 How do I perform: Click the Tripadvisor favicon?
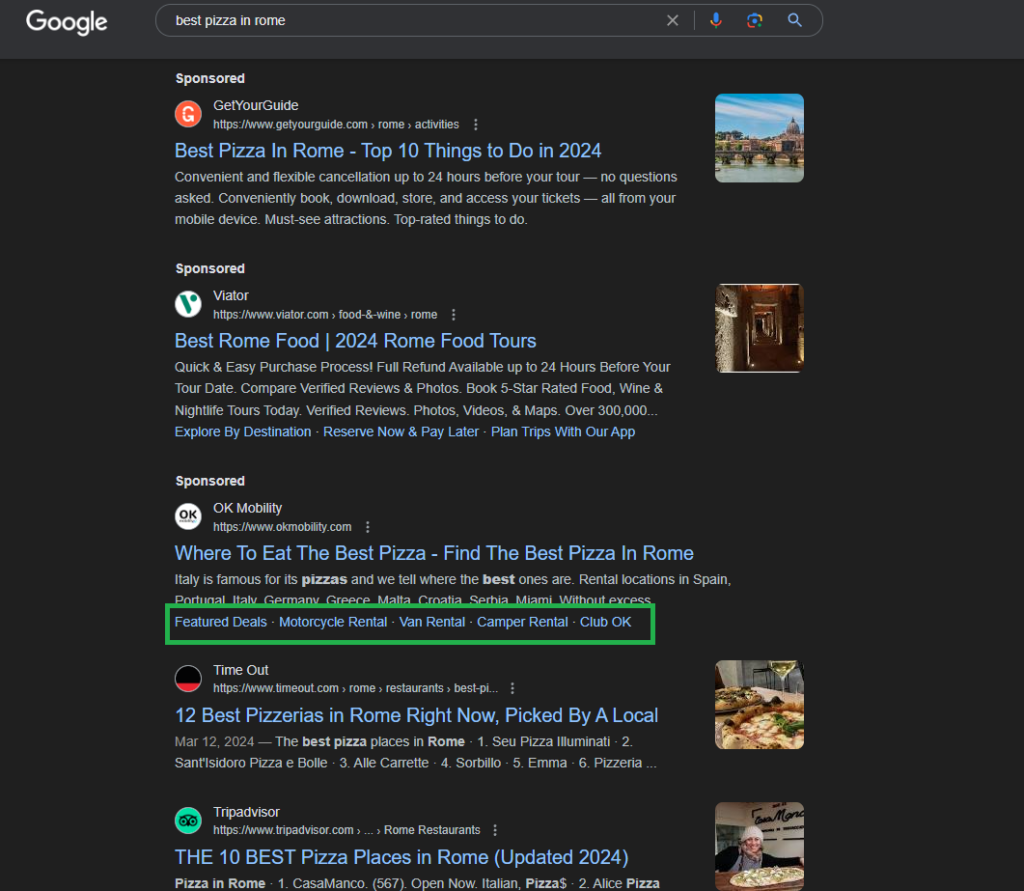click(188, 820)
